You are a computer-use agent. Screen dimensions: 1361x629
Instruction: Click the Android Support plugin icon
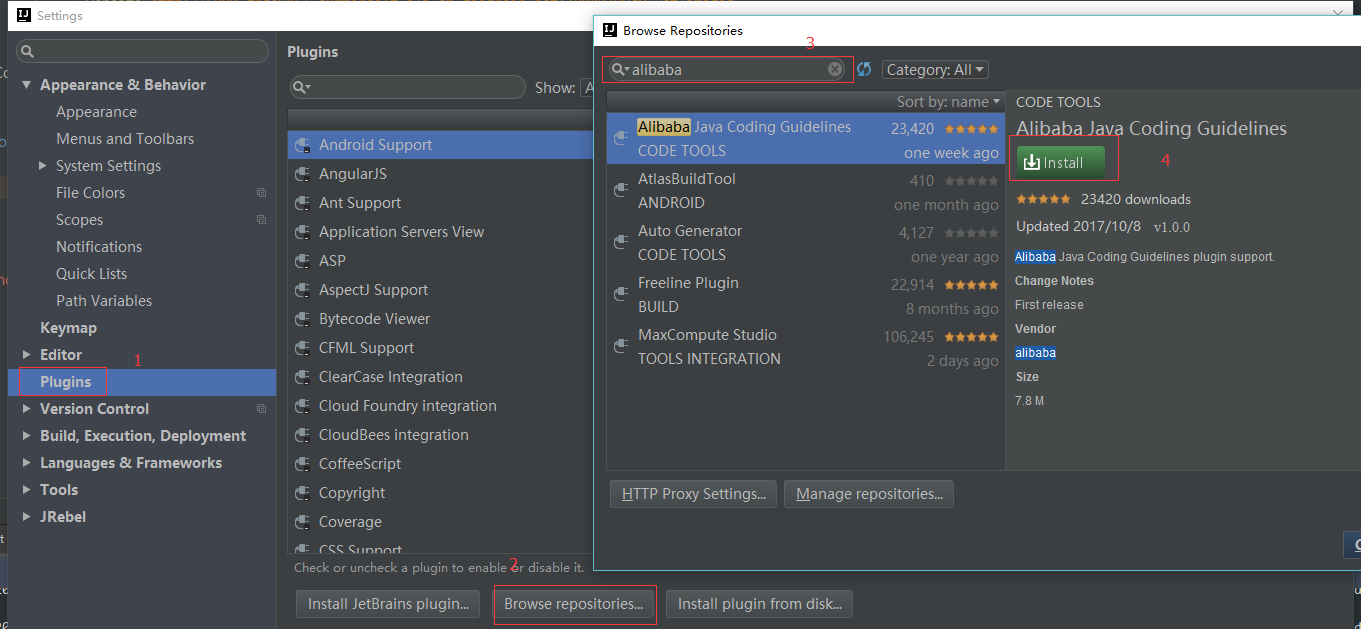302,146
